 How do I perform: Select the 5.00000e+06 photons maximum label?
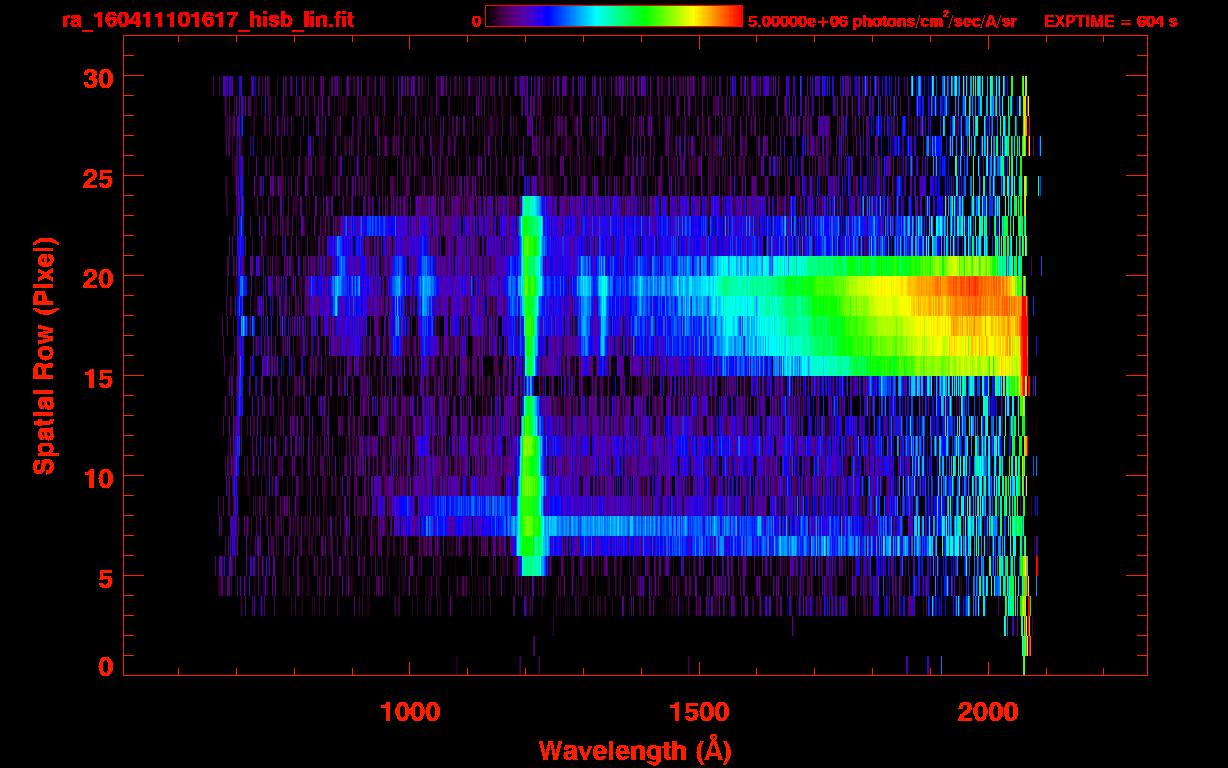[882, 21]
